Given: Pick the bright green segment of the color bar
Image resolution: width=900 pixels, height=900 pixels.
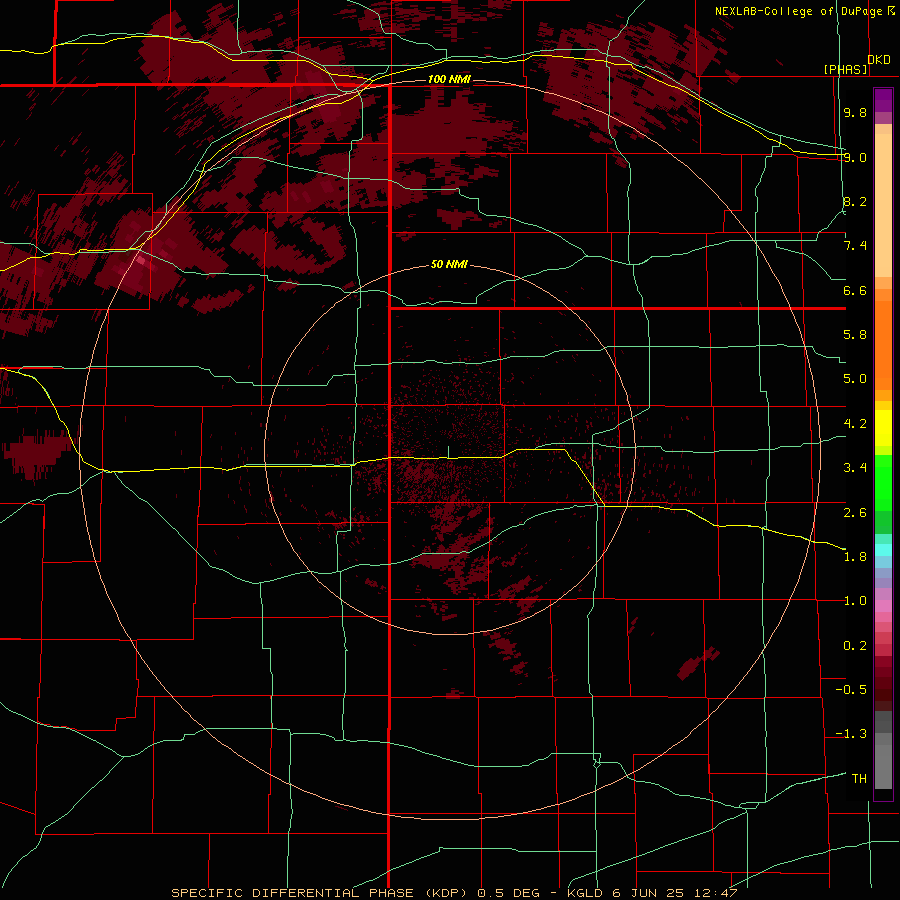Looking at the screenshot, I should click(x=883, y=482).
